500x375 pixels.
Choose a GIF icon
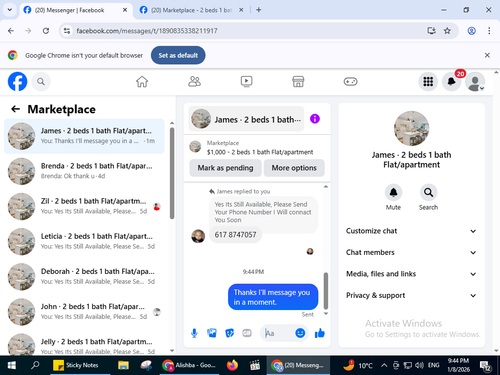coord(247,333)
